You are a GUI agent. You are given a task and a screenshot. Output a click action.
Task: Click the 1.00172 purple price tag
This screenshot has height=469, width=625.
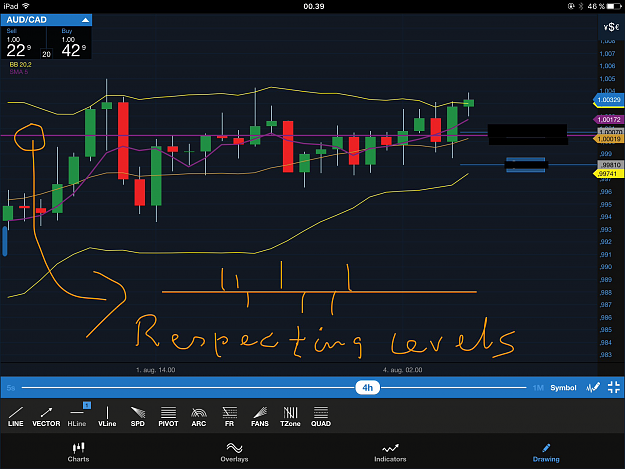(608, 120)
